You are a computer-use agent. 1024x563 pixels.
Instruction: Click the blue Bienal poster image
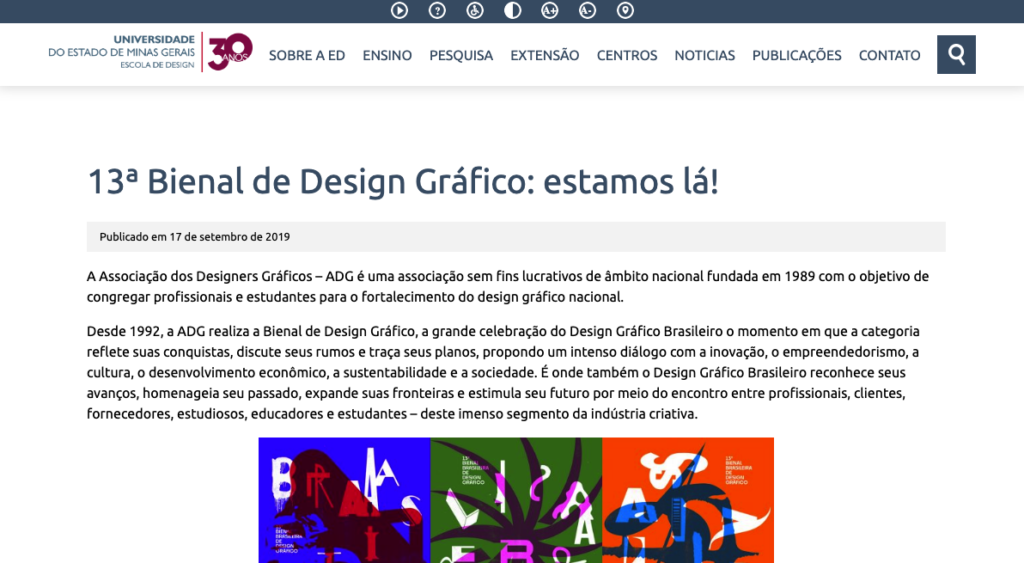pyautogui.click(x=344, y=500)
